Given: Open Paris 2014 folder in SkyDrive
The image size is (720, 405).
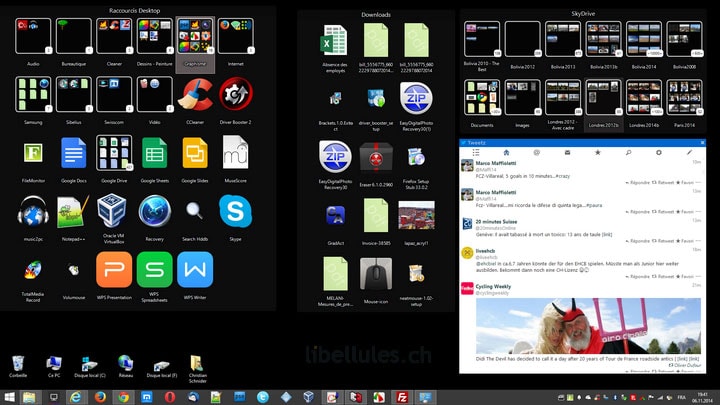Looking at the screenshot, I should (685, 97).
